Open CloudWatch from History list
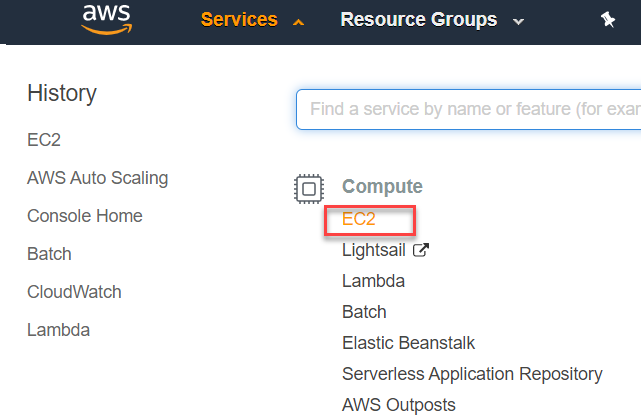Viewport: 641px width, 420px height. point(74,292)
